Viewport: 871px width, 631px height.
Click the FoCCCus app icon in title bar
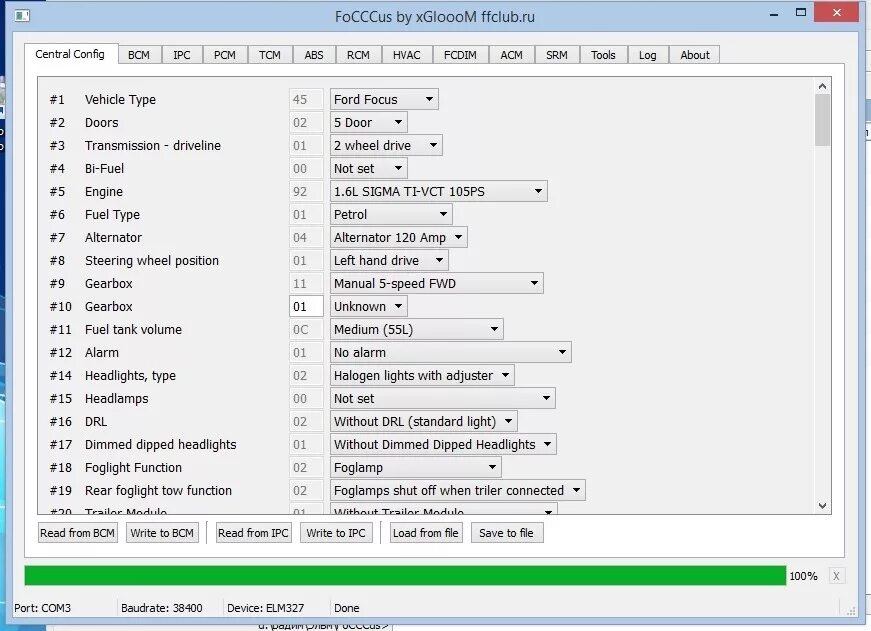pos(22,16)
